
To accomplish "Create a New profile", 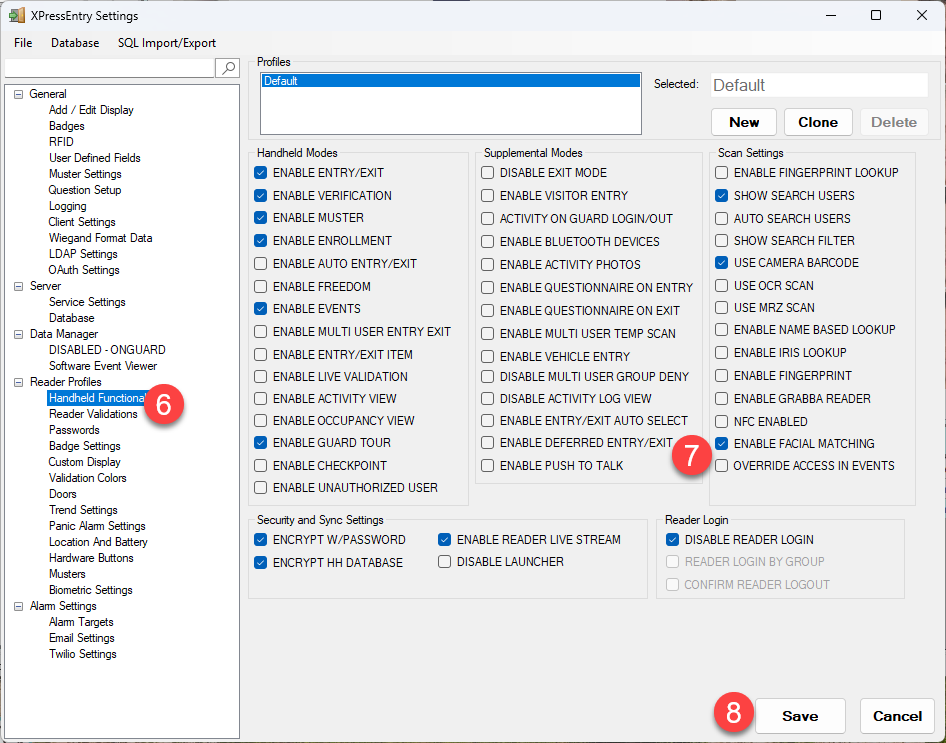I will (x=744, y=122).
